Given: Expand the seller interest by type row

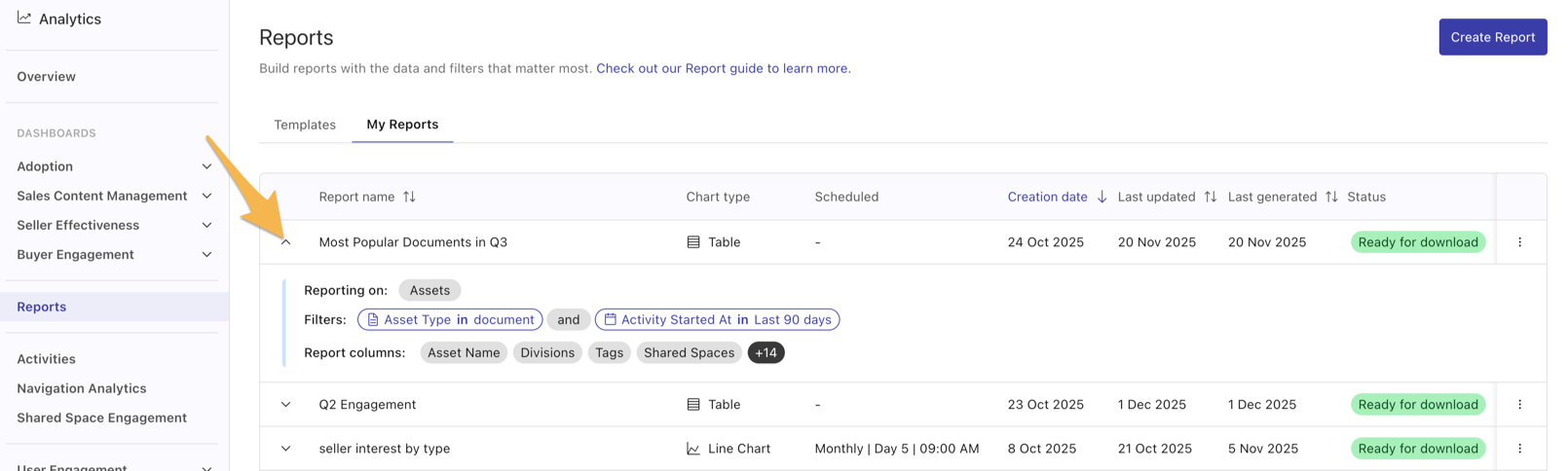Looking at the screenshot, I should tap(285, 449).
